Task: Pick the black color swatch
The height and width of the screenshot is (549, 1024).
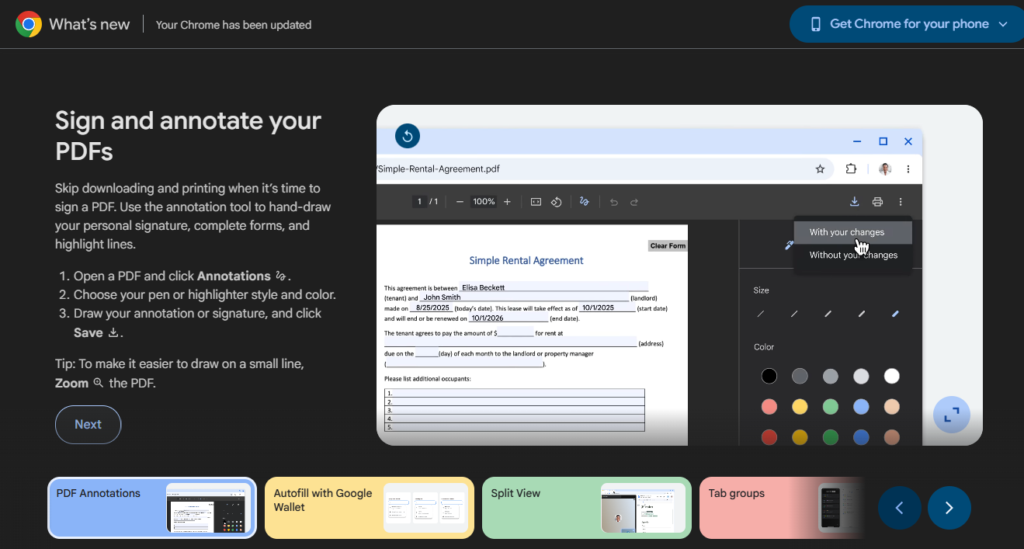Action: click(x=769, y=376)
